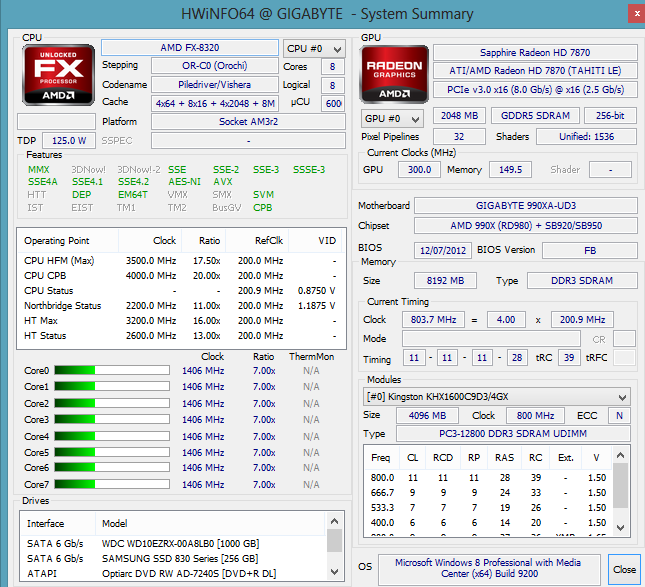This screenshot has width=645, height=587.
Task: Click the AMD FX-8320 CPU name field
Action: click(x=190, y=48)
